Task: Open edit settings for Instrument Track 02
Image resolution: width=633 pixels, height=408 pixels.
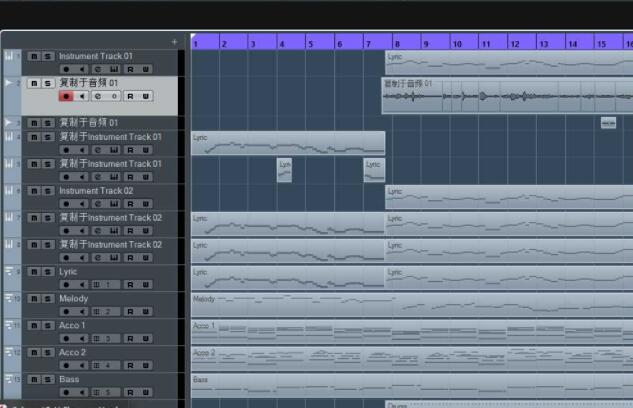Action: 98,204
